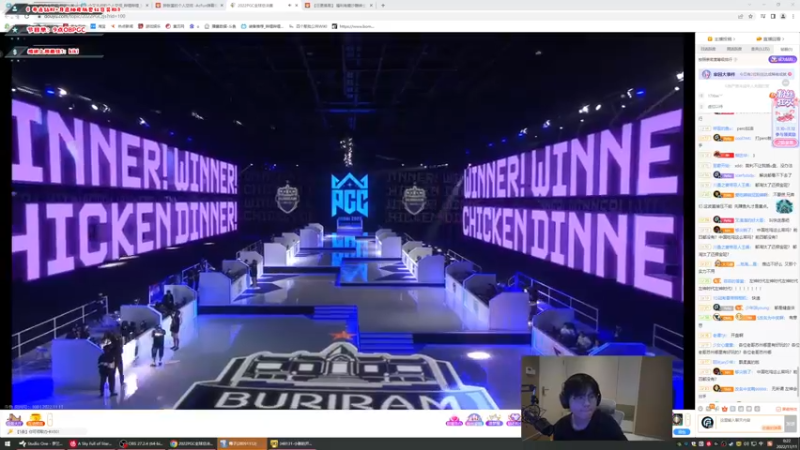Close the 2022PGC全球总决赛 tab
The height and width of the screenshot is (450, 800).
[x=296, y=6]
